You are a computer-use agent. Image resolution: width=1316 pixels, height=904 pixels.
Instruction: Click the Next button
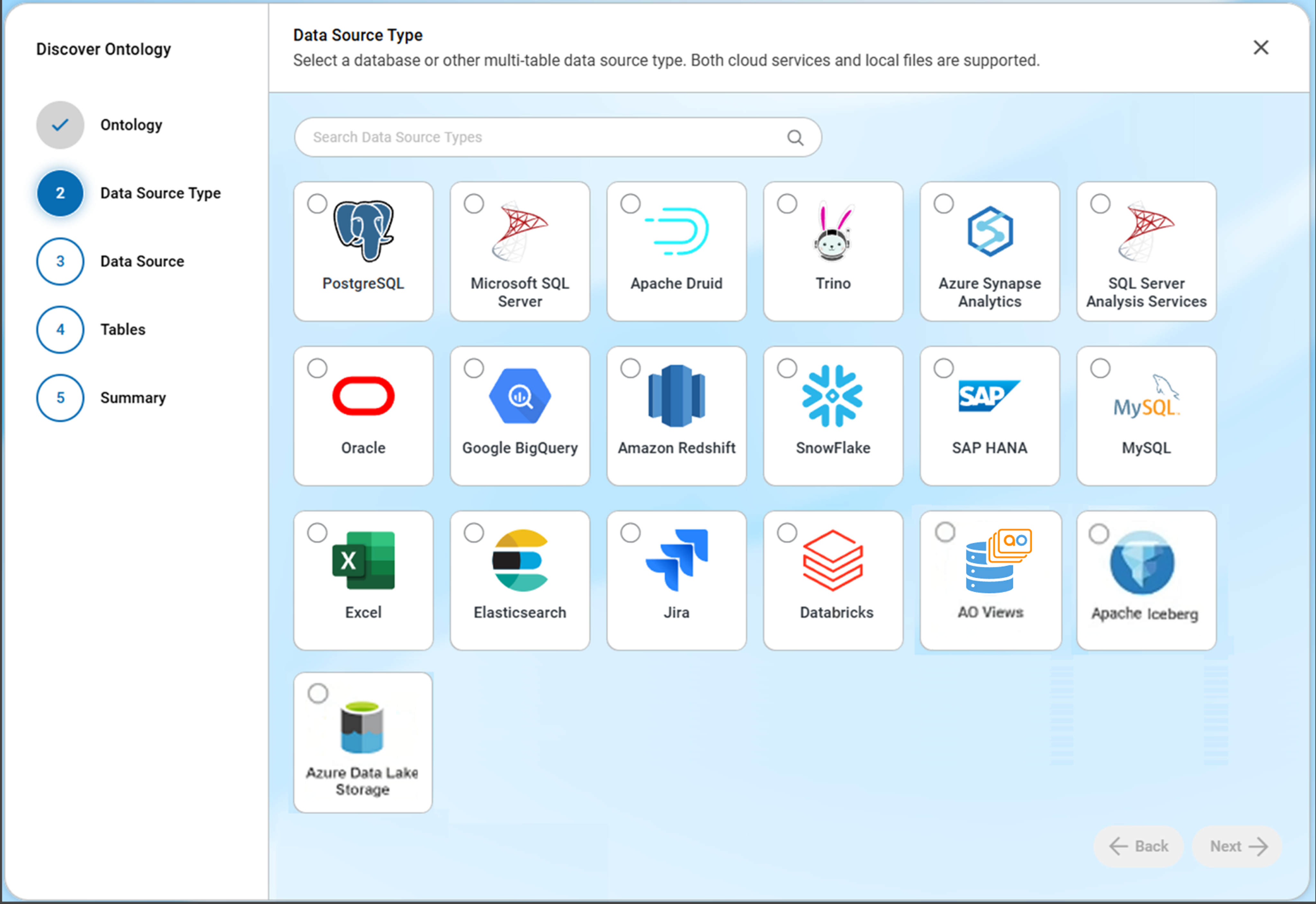tap(1238, 846)
